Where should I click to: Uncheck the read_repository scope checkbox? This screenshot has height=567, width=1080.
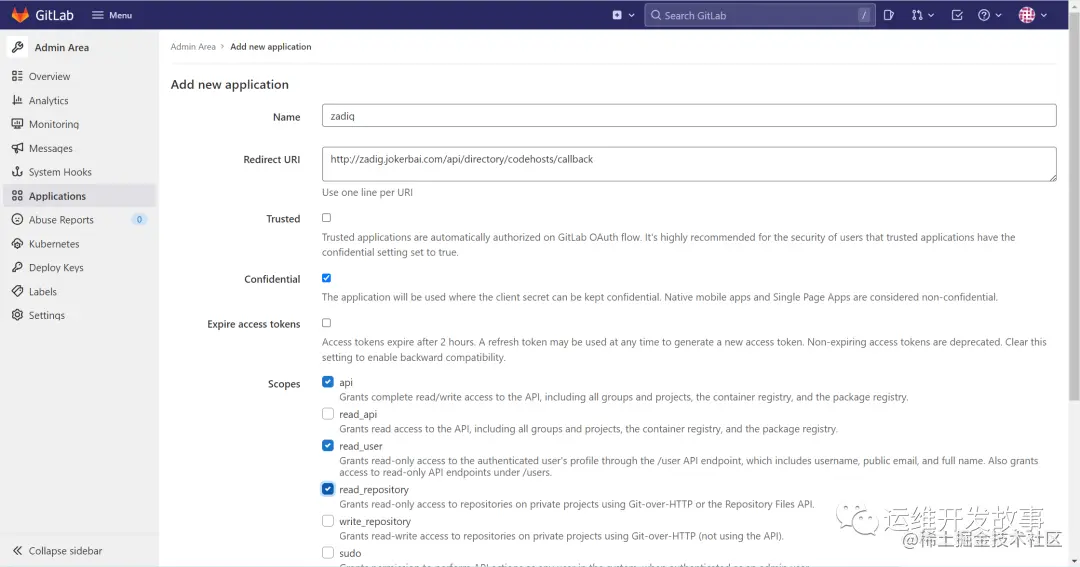click(328, 489)
